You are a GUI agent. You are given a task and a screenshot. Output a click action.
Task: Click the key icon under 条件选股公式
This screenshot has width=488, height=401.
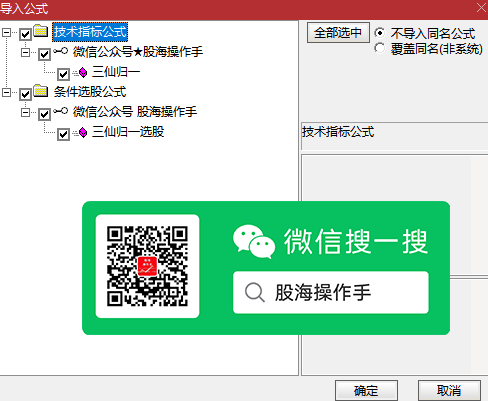tap(61, 111)
